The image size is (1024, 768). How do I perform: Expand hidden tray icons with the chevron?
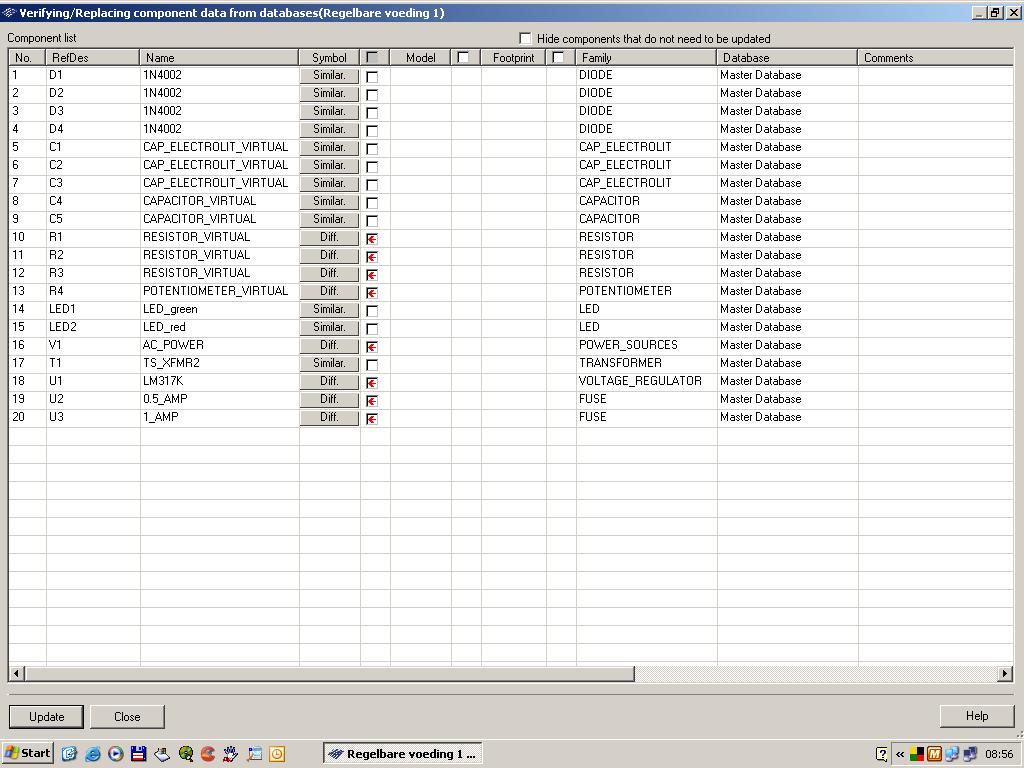(x=900, y=754)
